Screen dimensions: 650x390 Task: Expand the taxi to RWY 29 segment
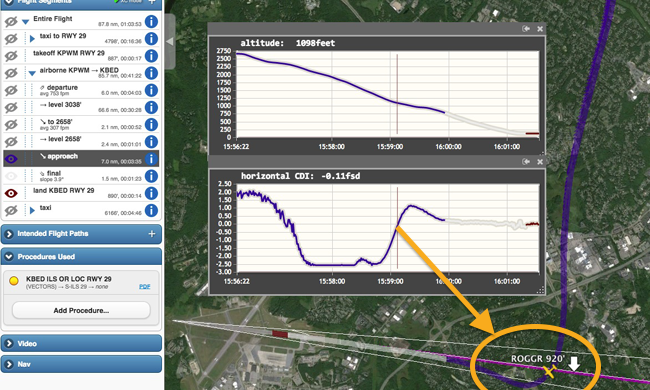pyautogui.click(x=32, y=39)
